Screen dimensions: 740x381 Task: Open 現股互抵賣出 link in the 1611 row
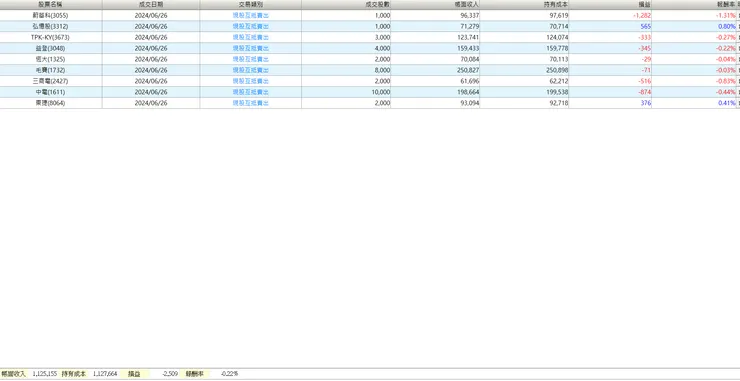click(251, 92)
